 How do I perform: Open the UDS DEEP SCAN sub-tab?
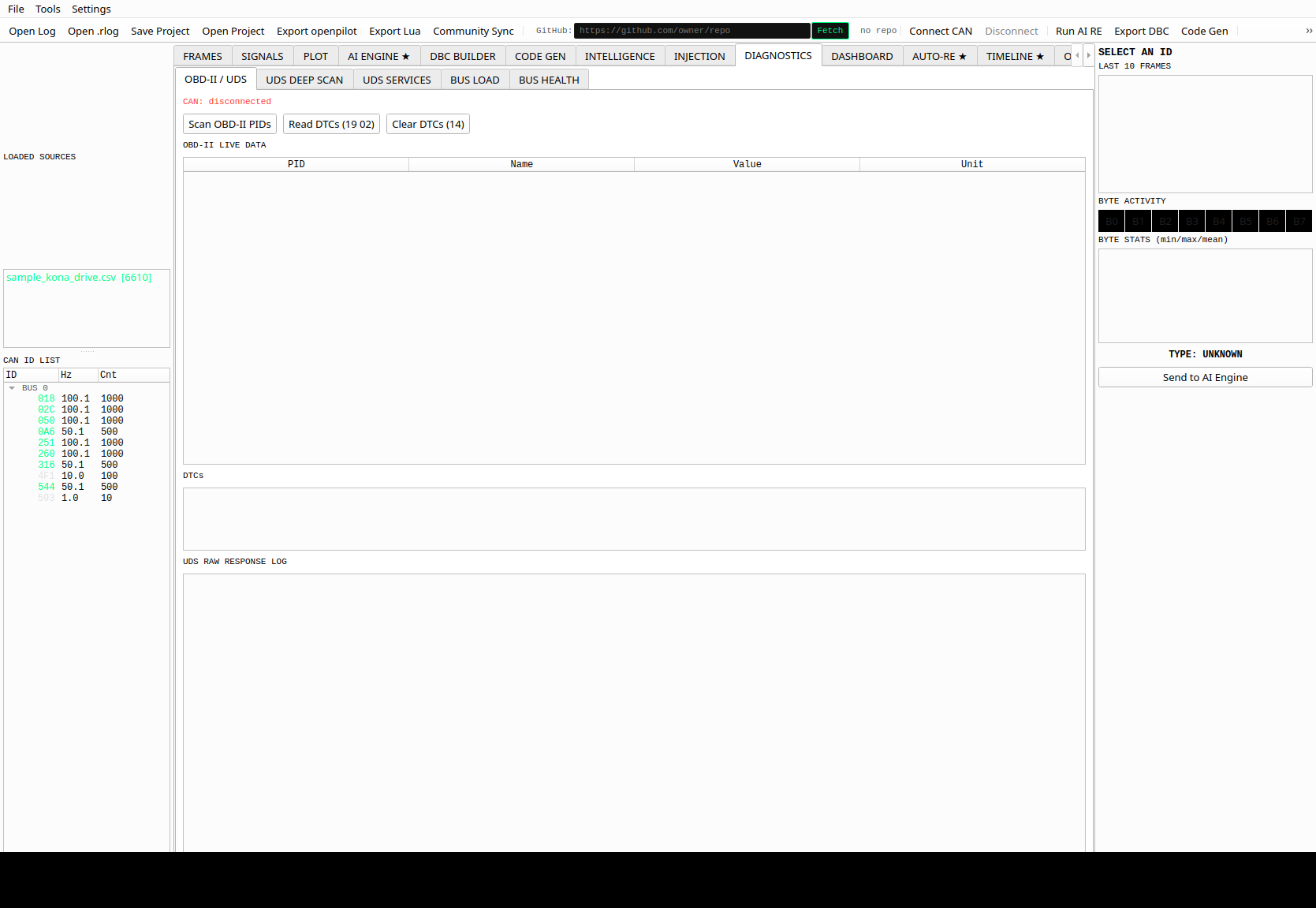pyautogui.click(x=304, y=80)
